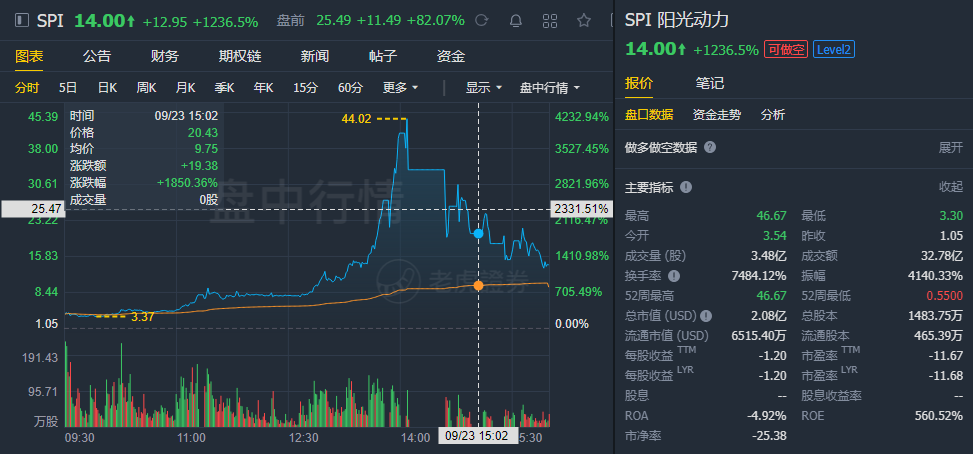Click the 3.37 low price label
This screenshot has height=454, width=973.
(141, 317)
